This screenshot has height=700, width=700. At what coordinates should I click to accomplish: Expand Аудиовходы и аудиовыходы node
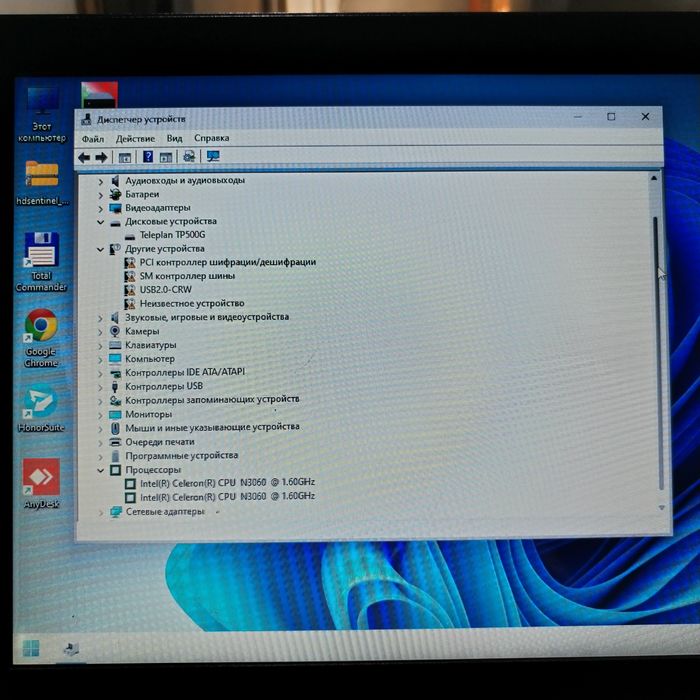click(100, 181)
